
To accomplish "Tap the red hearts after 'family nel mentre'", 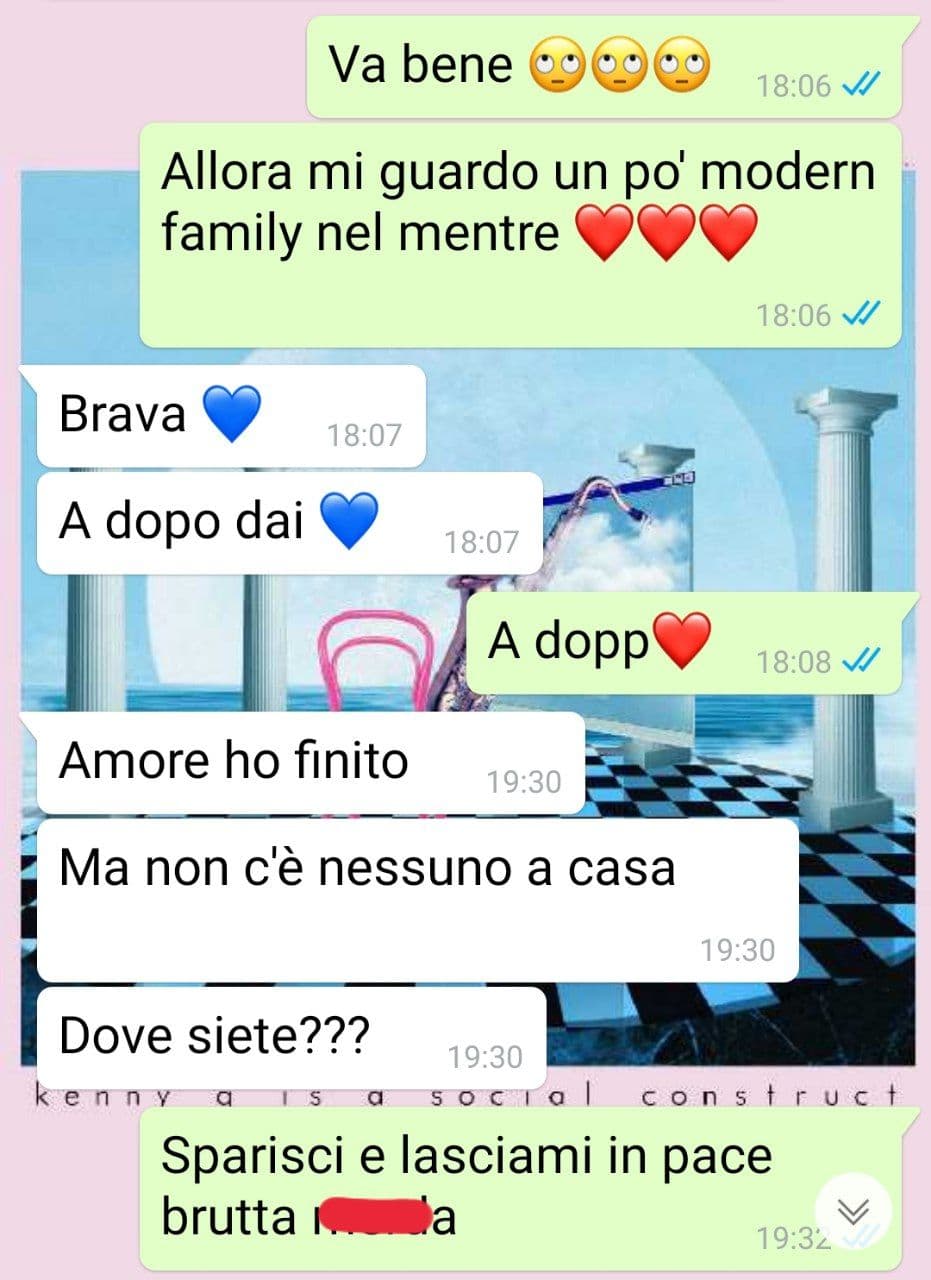I will click(x=667, y=234).
